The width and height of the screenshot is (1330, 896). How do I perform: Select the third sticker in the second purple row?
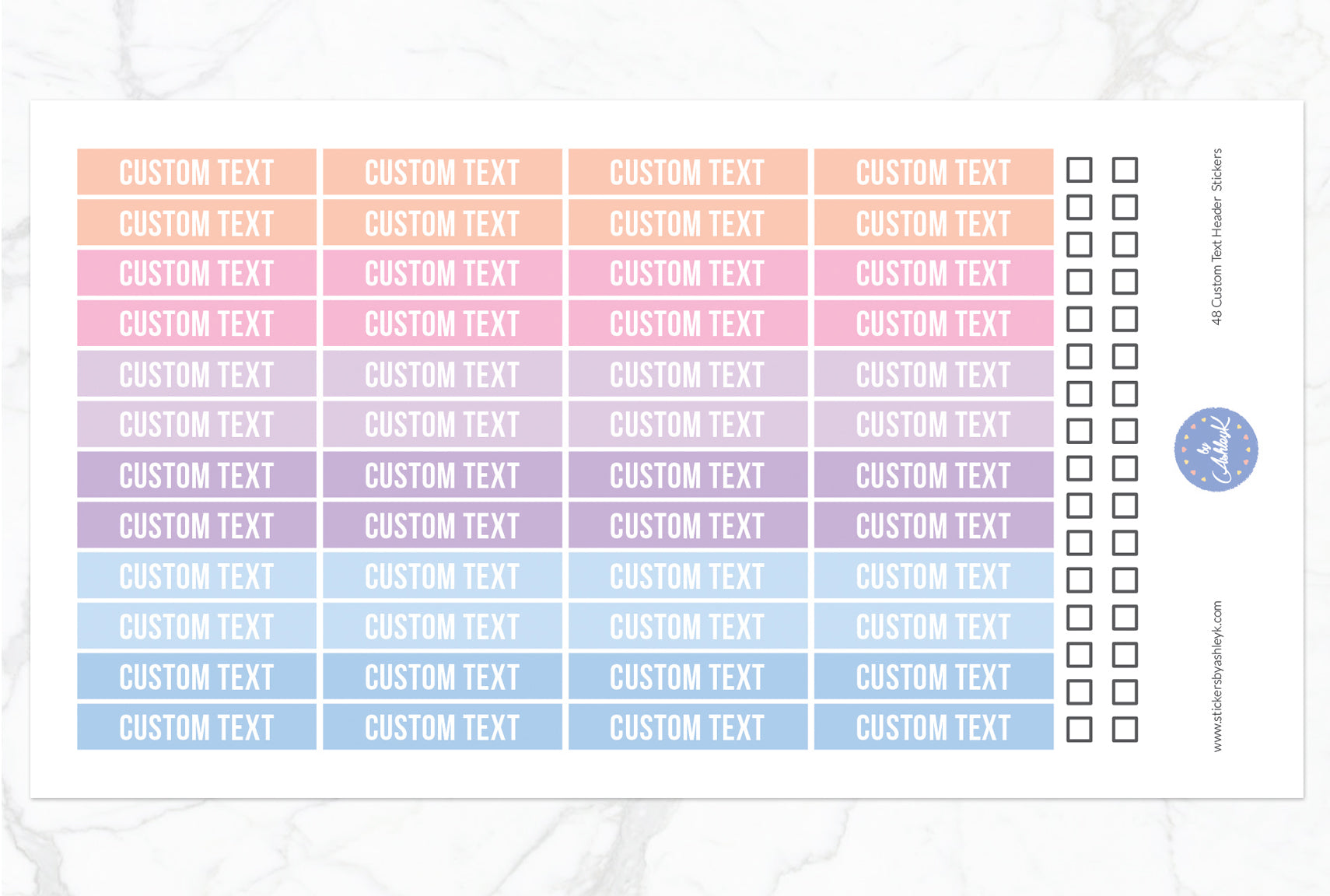(x=688, y=526)
